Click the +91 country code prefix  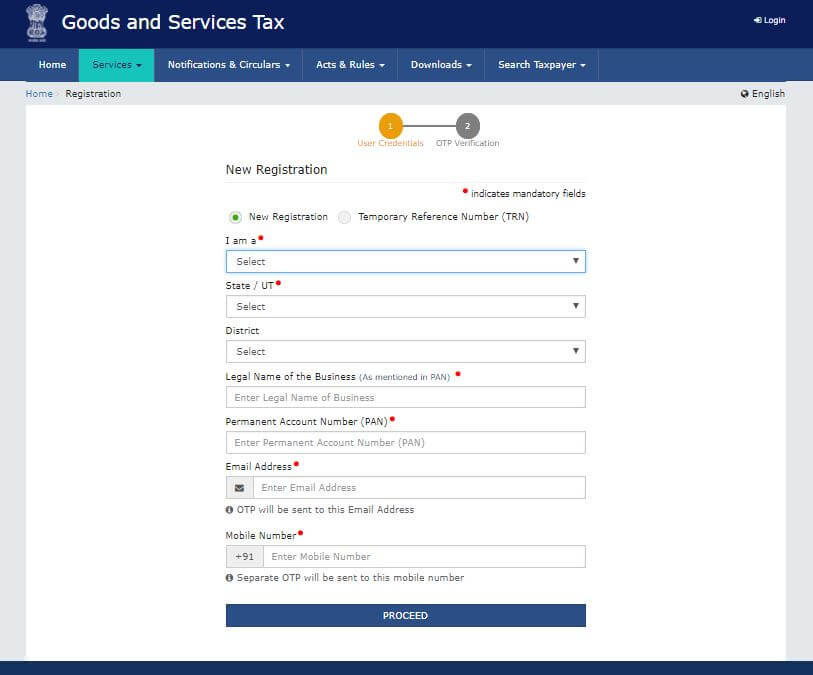coord(244,557)
